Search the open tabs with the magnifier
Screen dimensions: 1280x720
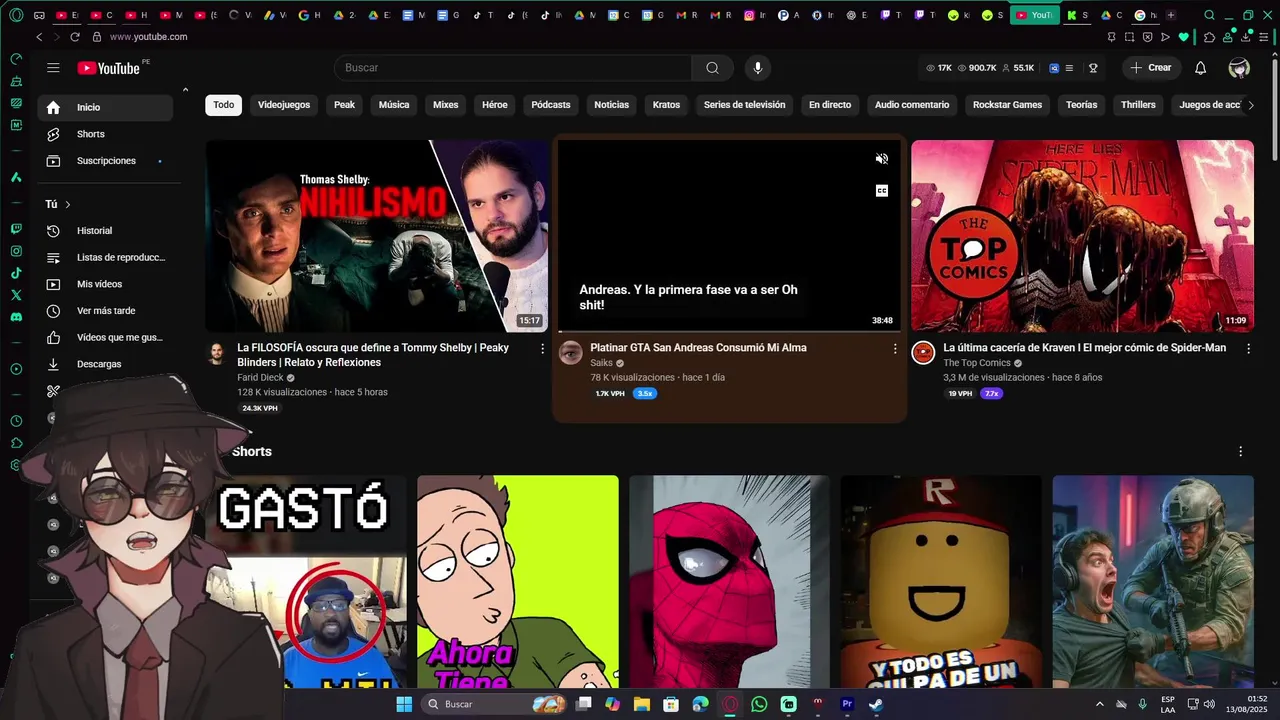point(1210,15)
